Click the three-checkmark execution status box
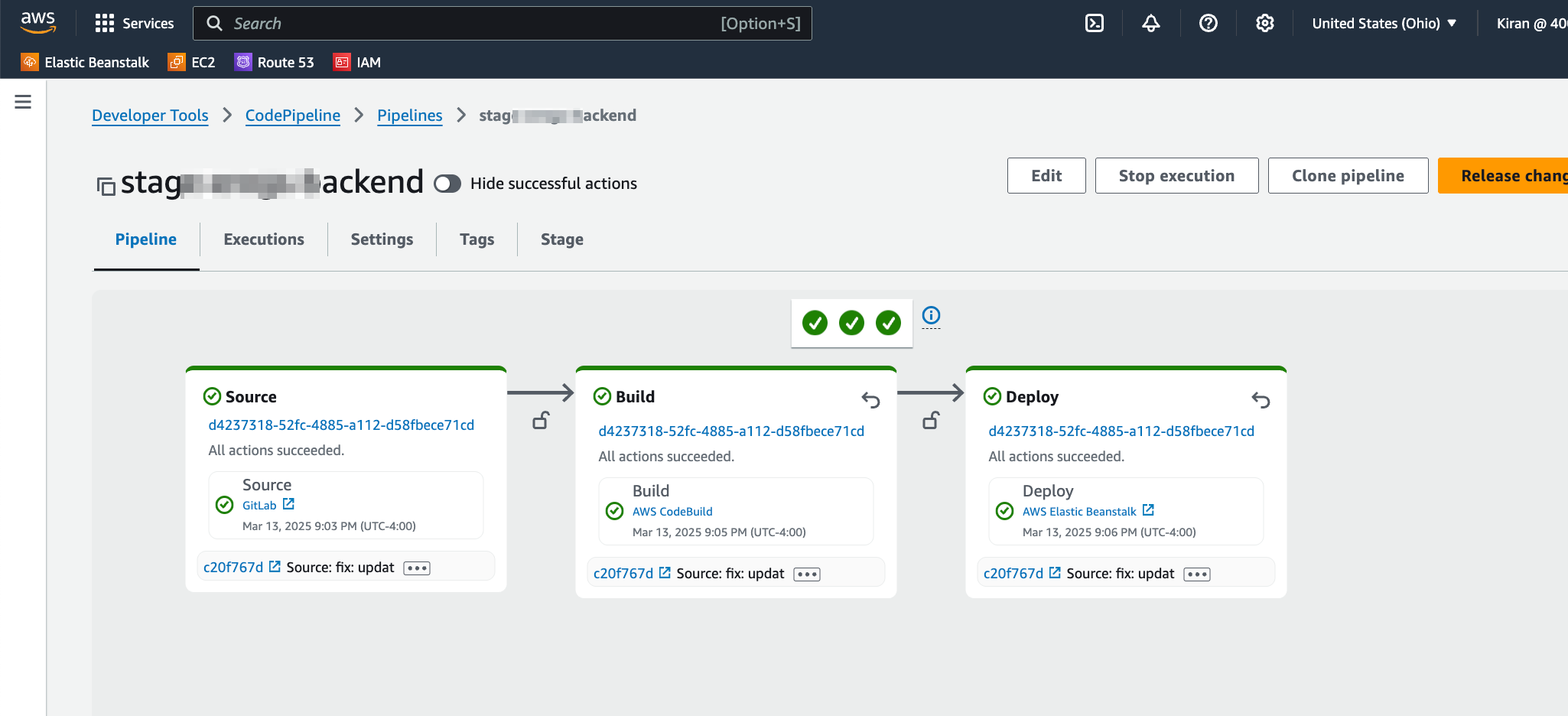This screenshot has width=1568, height=716. [852, 323]
